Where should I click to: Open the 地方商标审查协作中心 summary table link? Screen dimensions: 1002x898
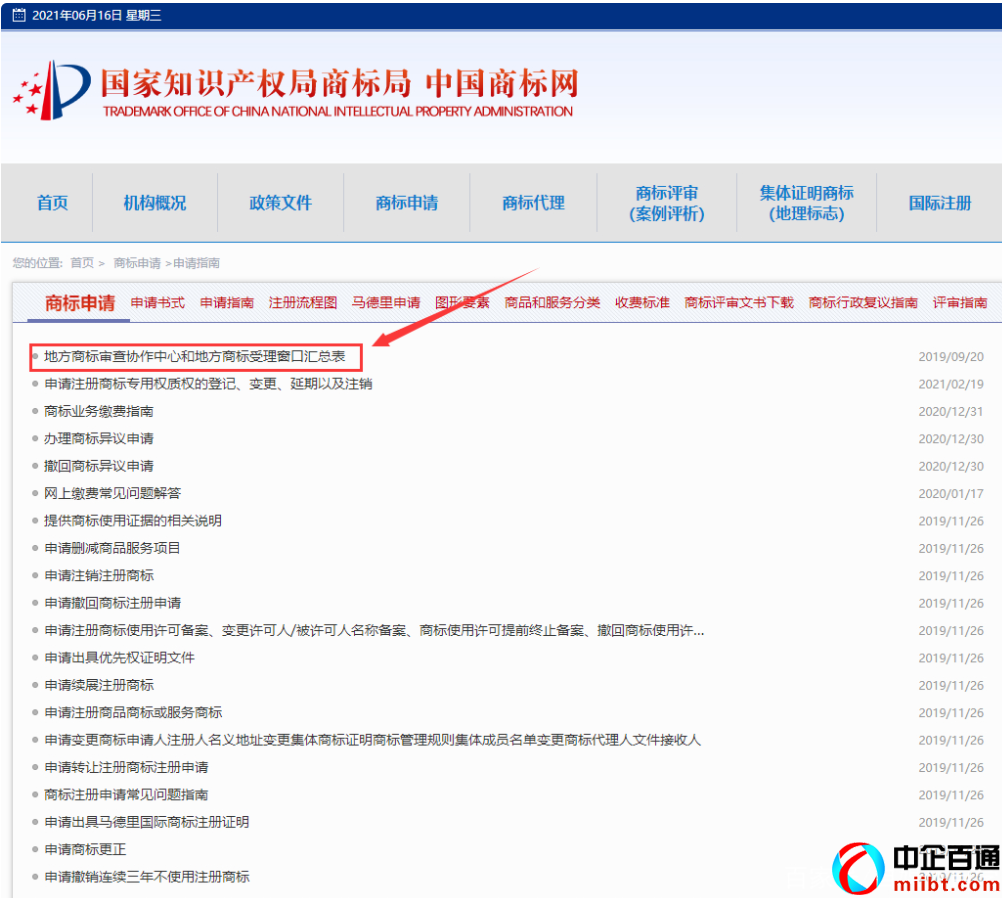[195, 357]
